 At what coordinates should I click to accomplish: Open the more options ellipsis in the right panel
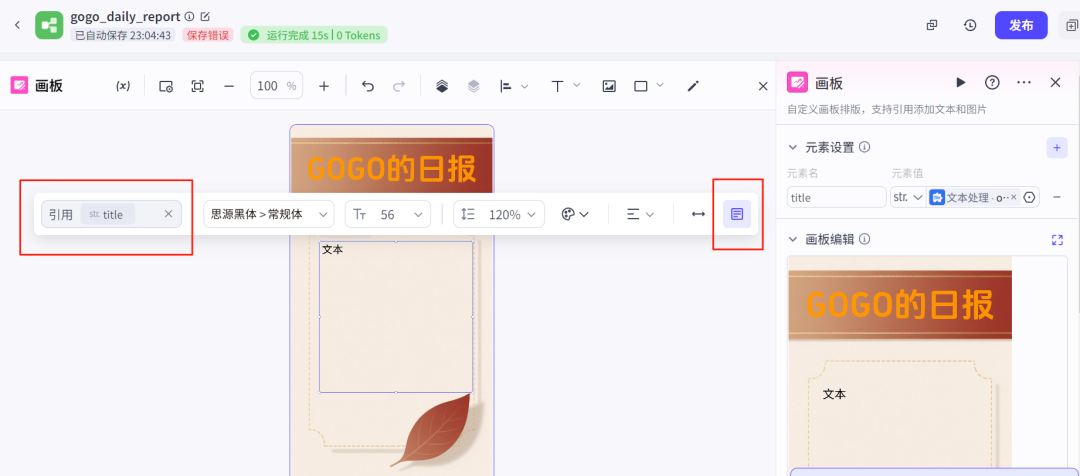point(1024,83)
